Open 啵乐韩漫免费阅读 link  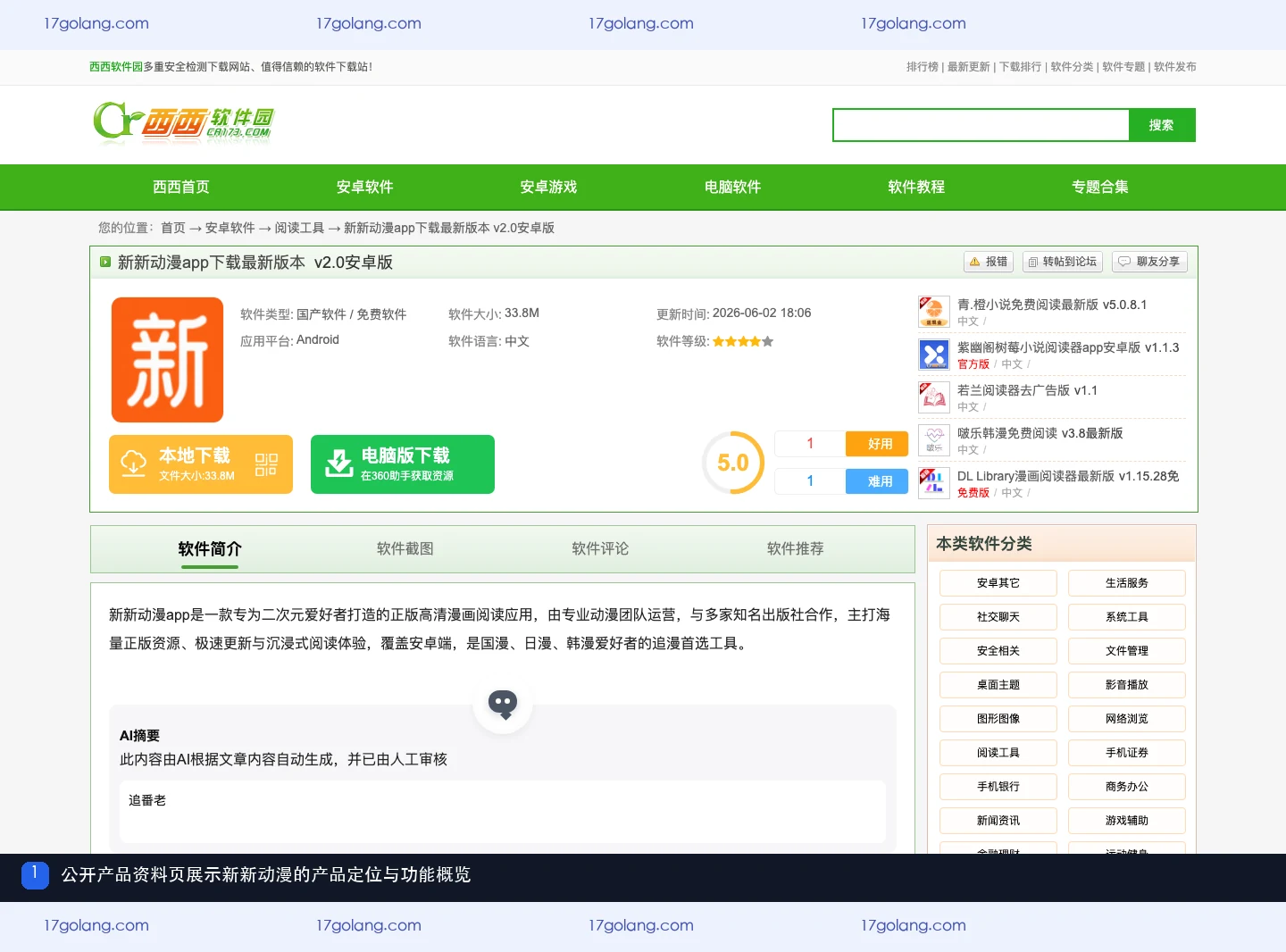pos(1040,433)
